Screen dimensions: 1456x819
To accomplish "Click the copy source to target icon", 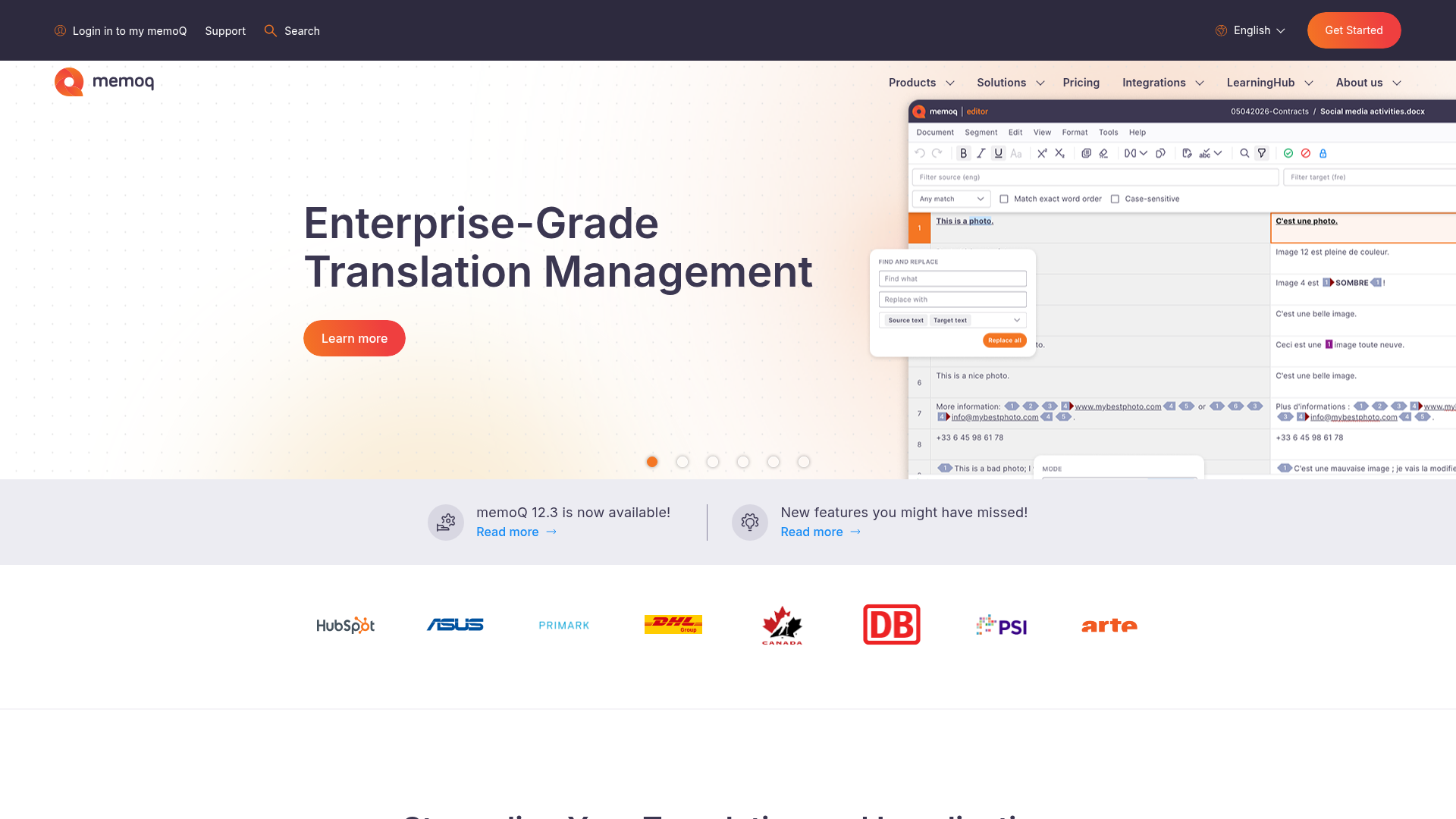I will tap(1086, 153).
